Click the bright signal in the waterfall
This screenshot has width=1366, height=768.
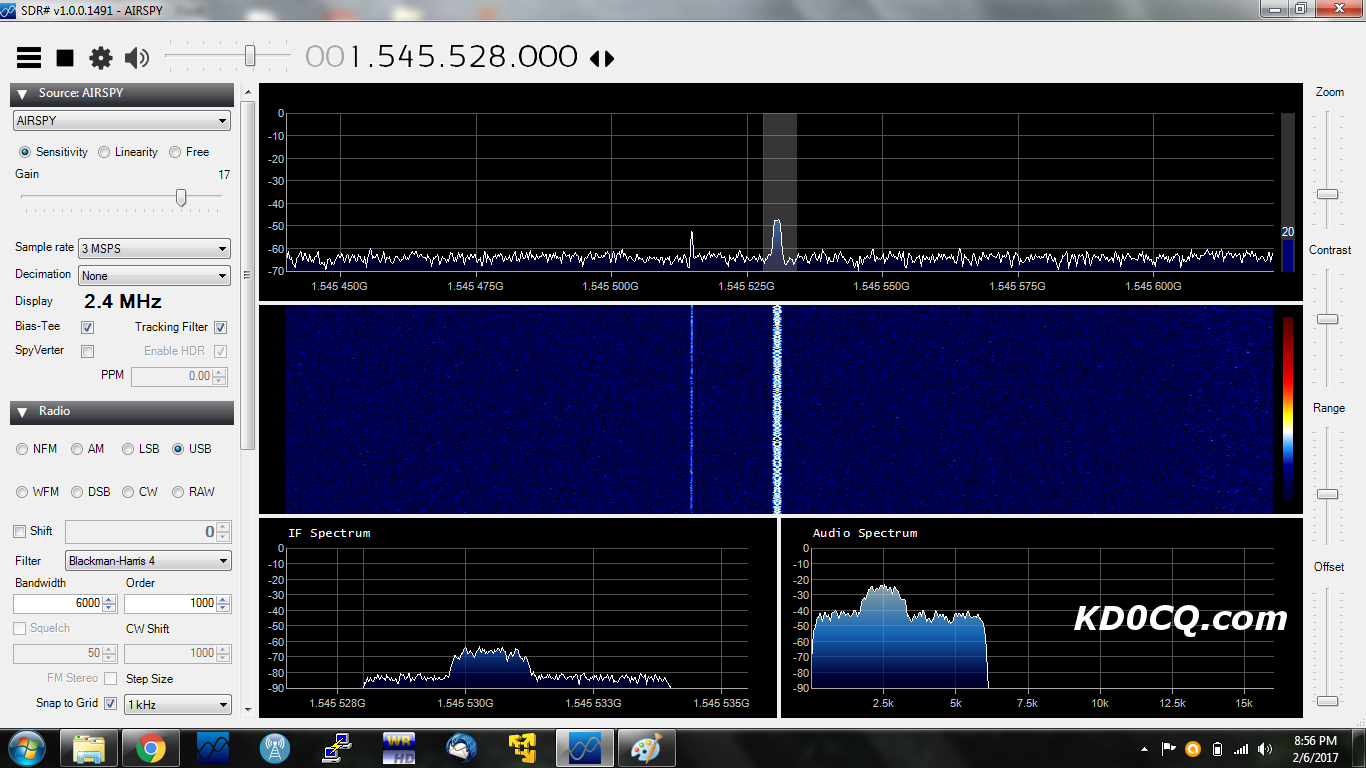coord(777,410)
